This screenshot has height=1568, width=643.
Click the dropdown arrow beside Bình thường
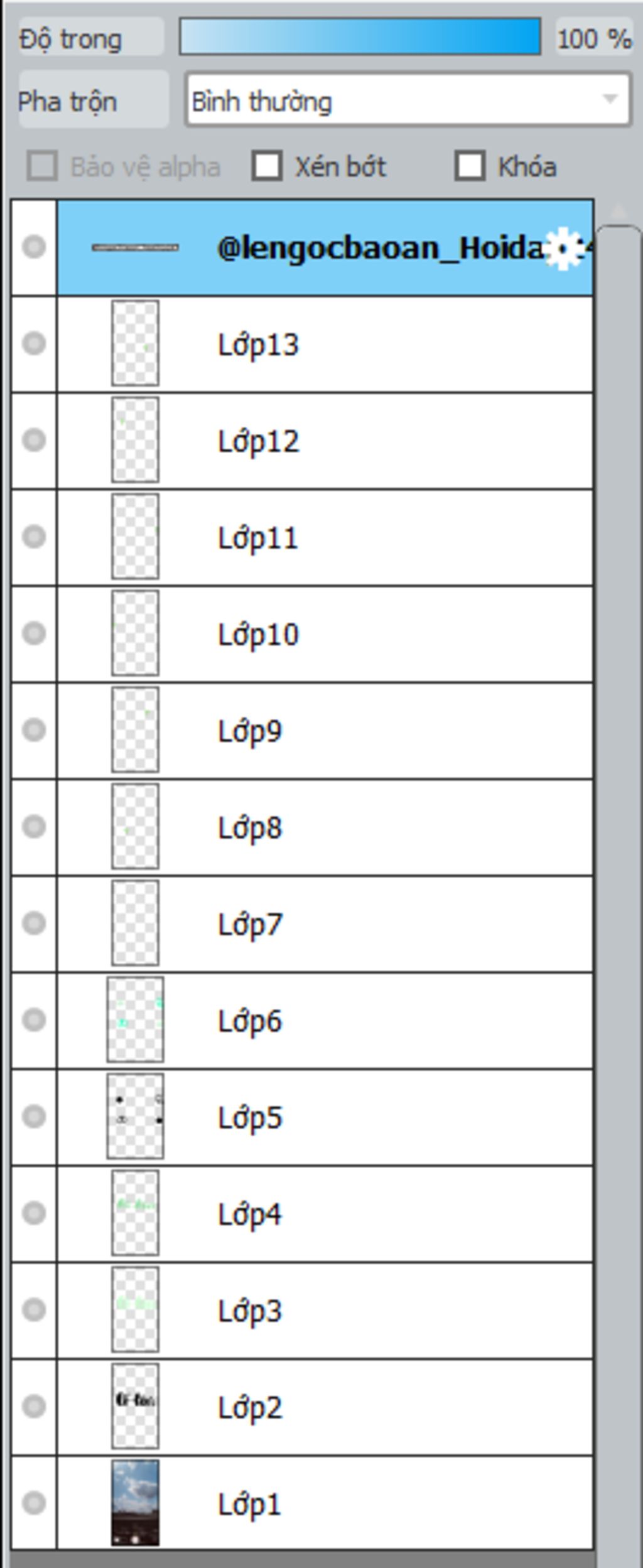[609, 100]
